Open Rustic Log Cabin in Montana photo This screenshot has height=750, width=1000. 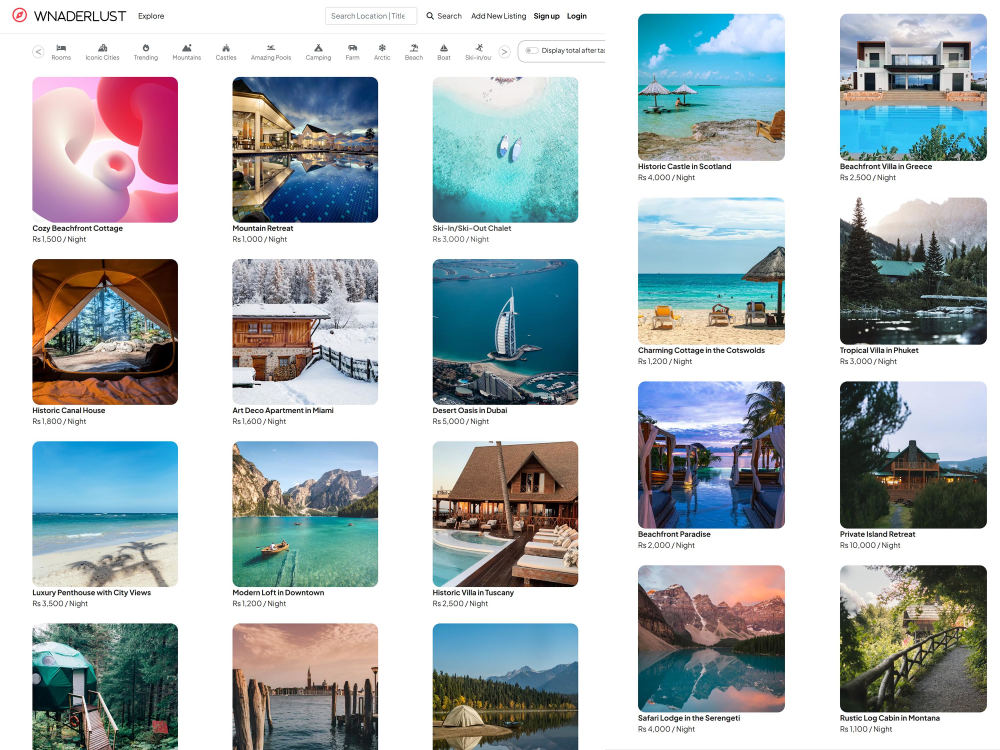tap(913, 638)
